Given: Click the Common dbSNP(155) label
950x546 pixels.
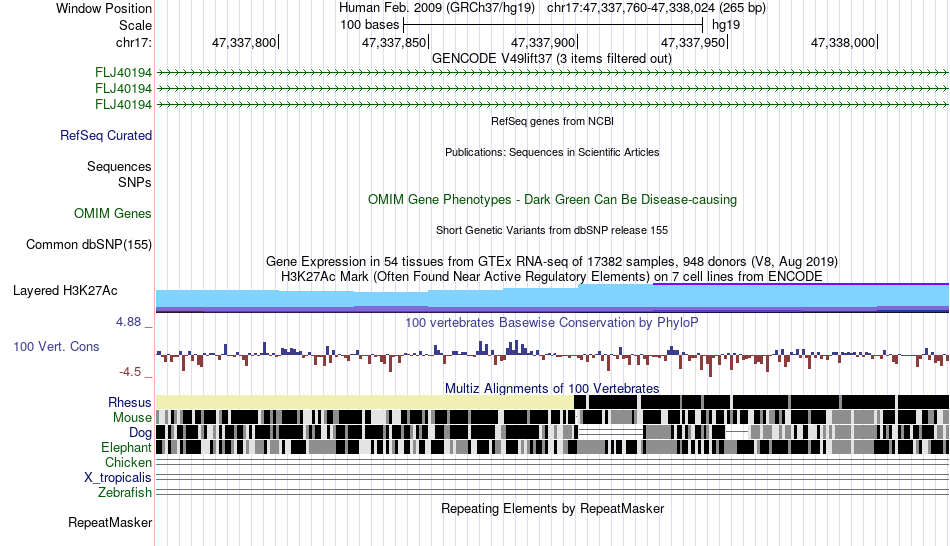Looking at the screenshot, I should [x=88, y=244].
